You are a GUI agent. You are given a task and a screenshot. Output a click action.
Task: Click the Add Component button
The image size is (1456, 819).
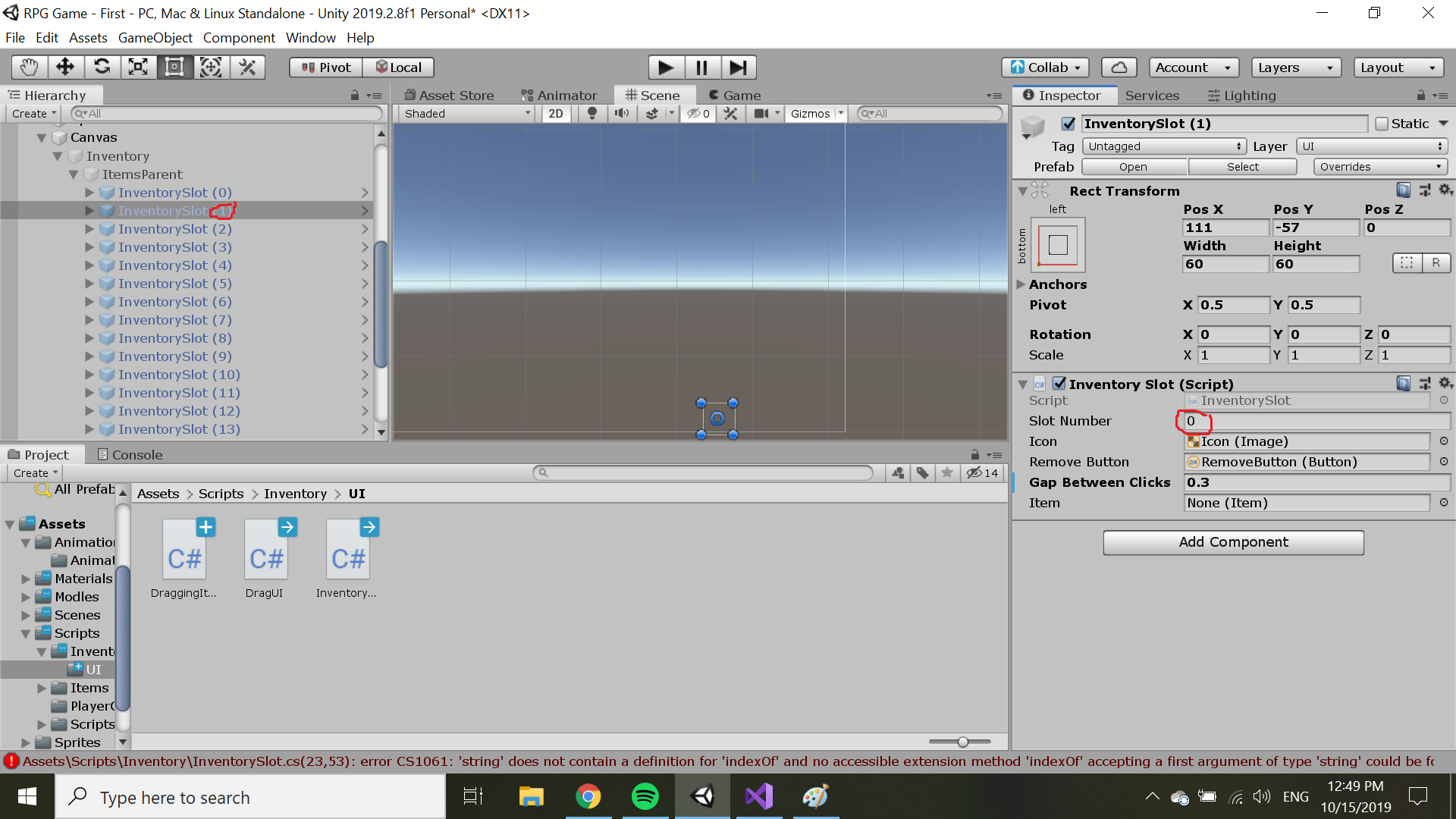[x=1233, y=542]
